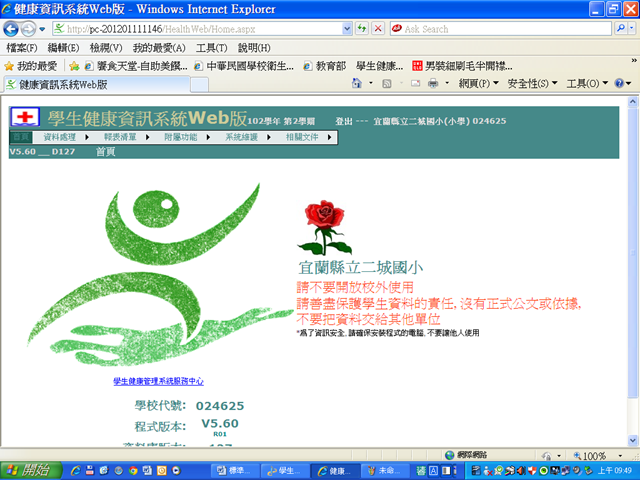The width and height of the screenshot is (640, 480).
Task: Click the 開始 Start button
Action: (28, 470)
